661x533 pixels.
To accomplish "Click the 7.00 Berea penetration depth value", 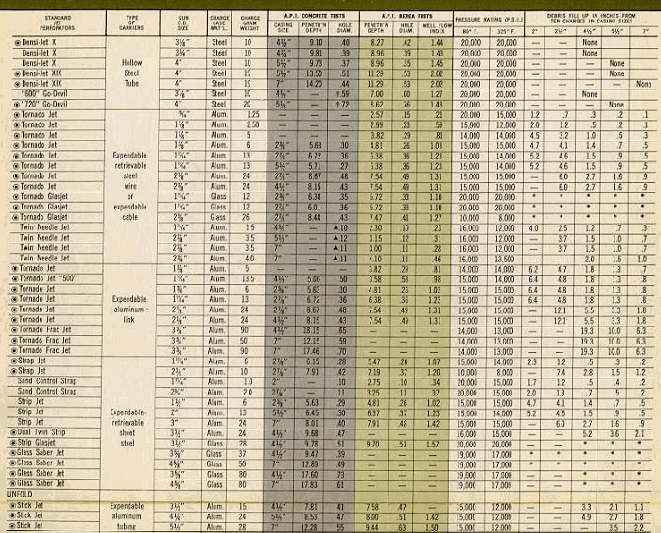I will point(377,94).
